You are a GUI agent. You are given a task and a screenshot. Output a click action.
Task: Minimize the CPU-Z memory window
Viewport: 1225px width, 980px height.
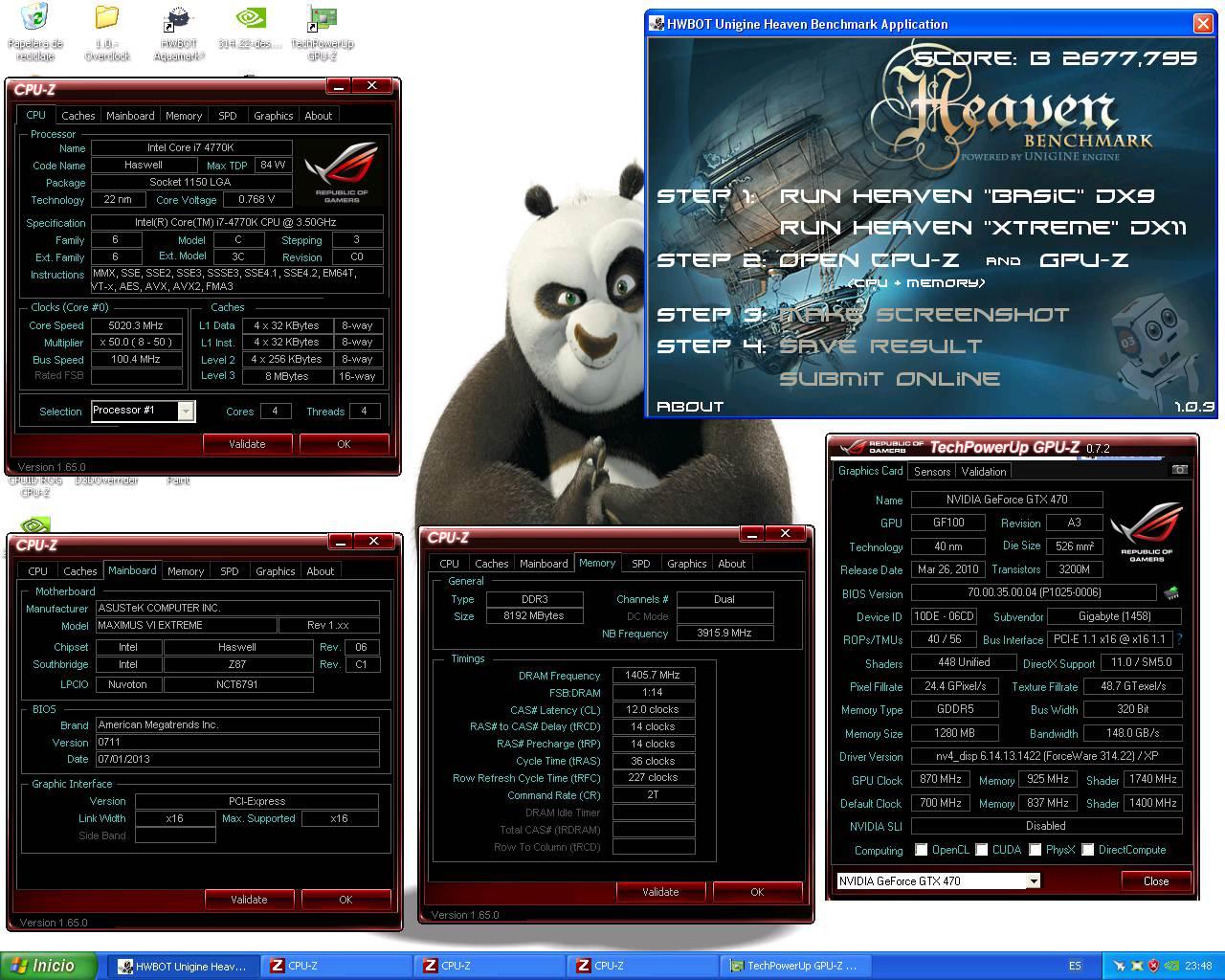752,534
